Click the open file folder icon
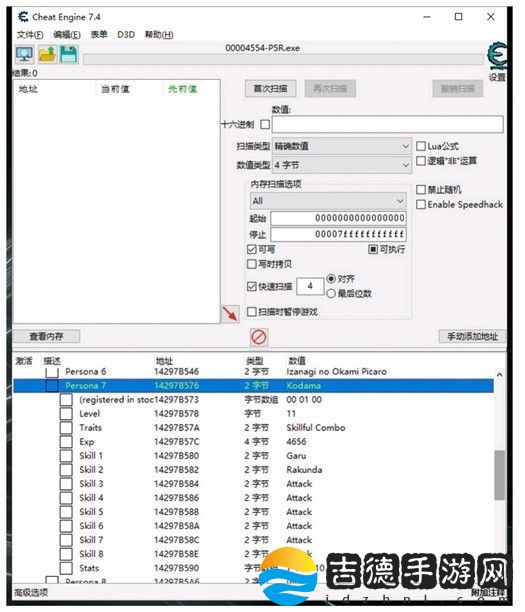The width and height of the screenshot is (525, 612). coord(47,54)
